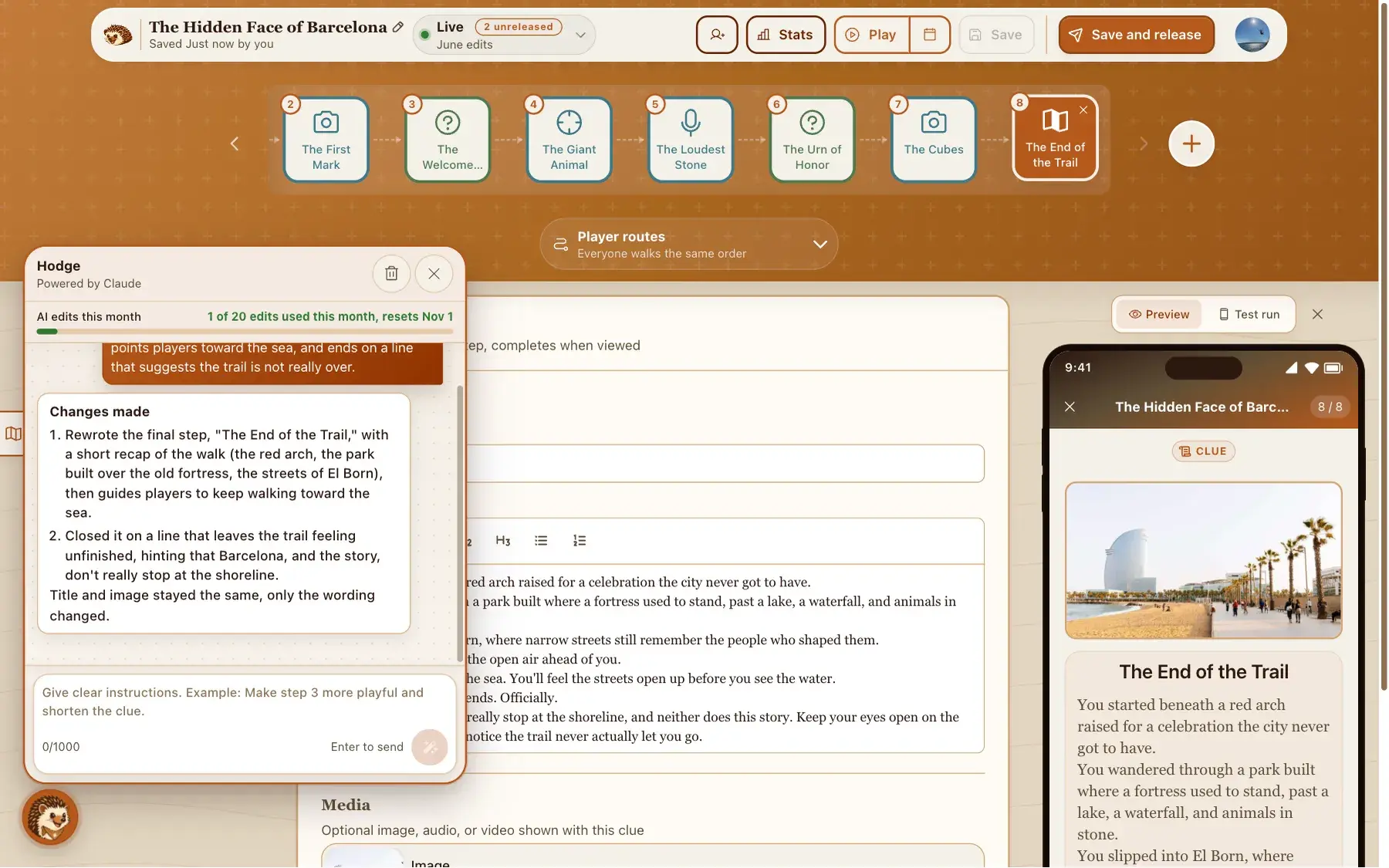Click the Hodge instructions input field
The height and width of the screenshot is (868, 1389).
coord(244,702)
